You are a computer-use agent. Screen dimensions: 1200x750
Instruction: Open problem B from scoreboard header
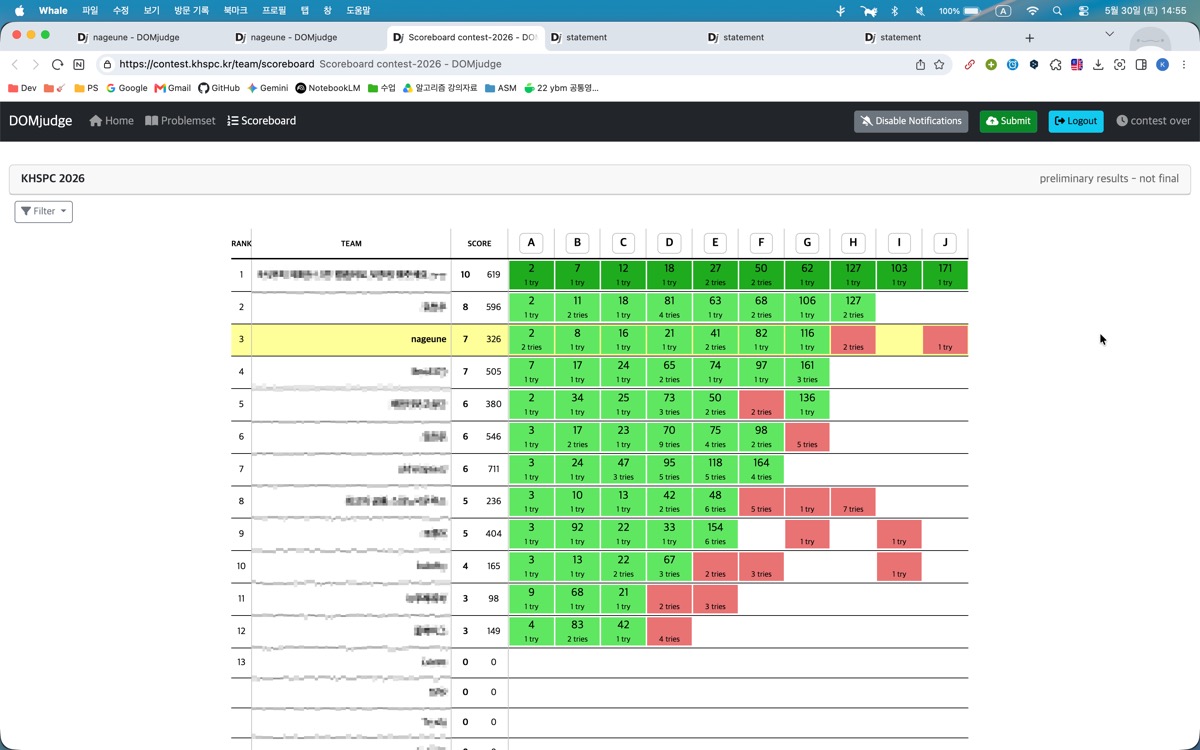tap(577, 243)
